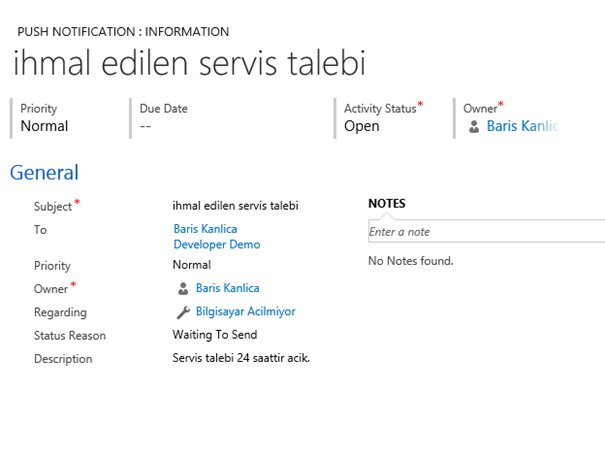This screenshot has width=605, height=457.
Task: Edit the Description text field
Action: point(241,358)
